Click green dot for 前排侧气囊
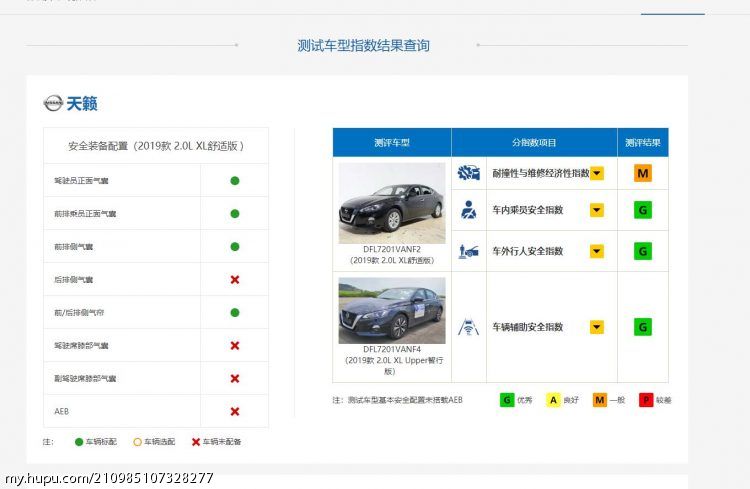750x489 pixels. 234,246
